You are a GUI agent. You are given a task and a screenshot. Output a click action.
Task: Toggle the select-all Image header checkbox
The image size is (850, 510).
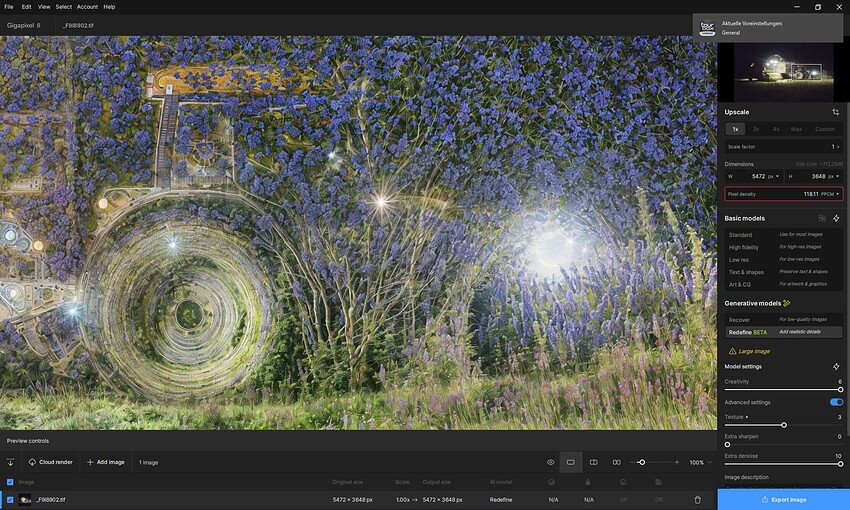(10, 482)
